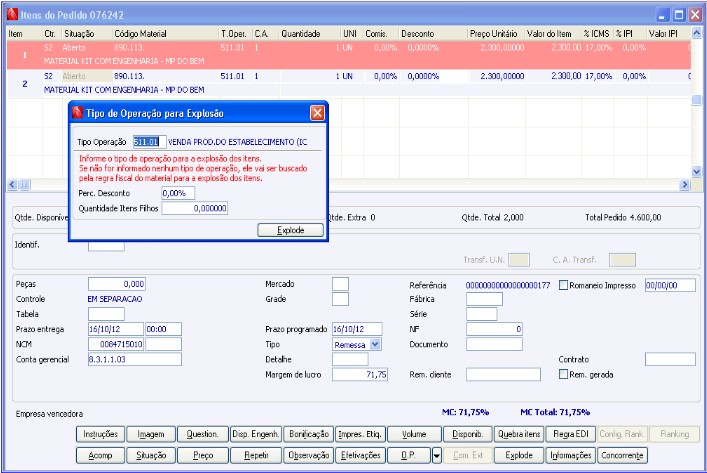707x473 pixels.
Task: Click the Repetir button
Action: coord(256,455)
